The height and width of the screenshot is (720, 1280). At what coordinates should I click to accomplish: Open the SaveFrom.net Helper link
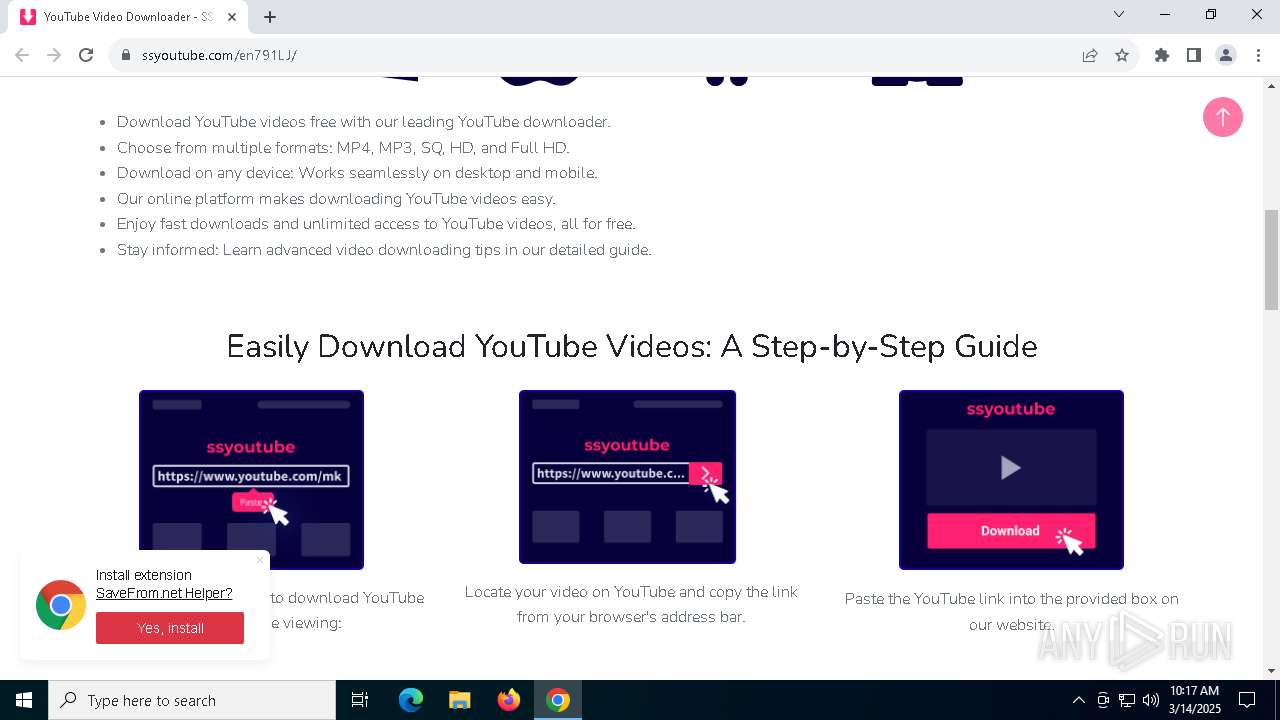pyautogui.click(x=164, y=593)
